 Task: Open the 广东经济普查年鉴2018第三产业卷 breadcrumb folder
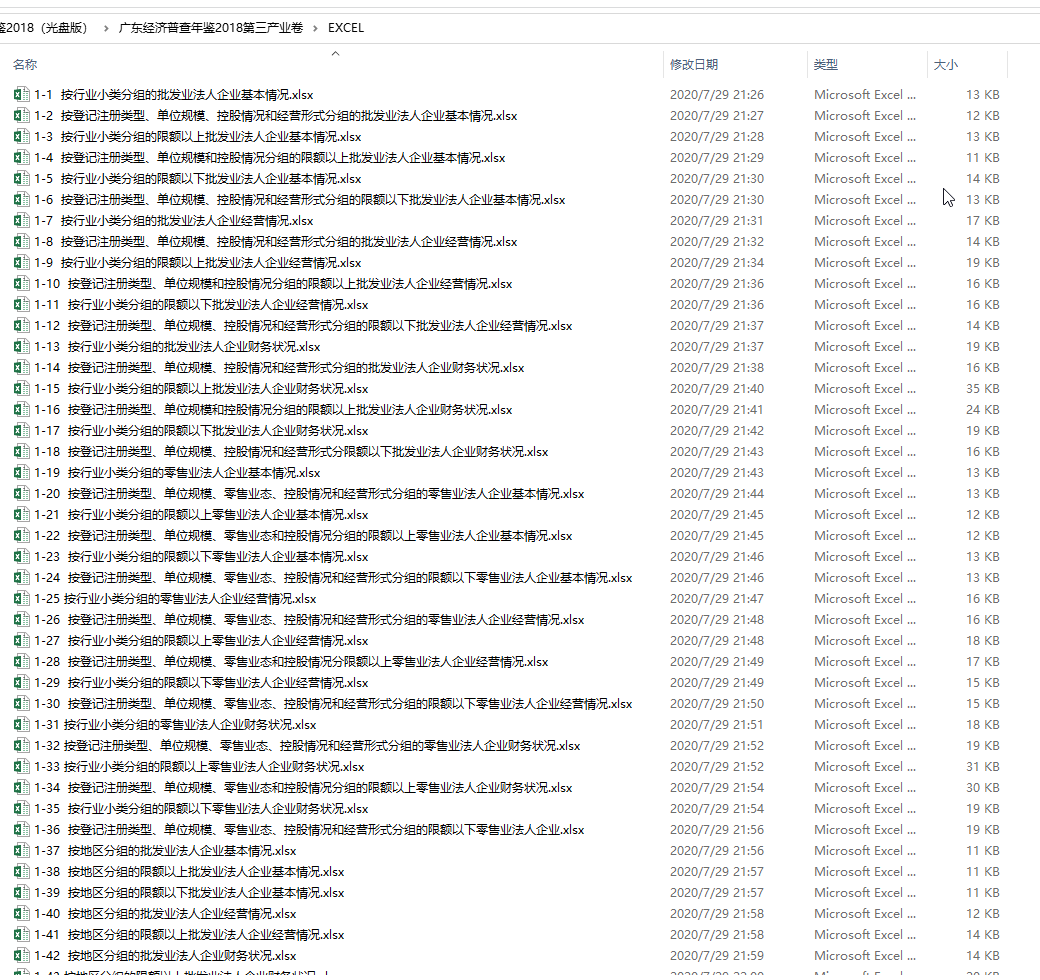click(211, 28)
